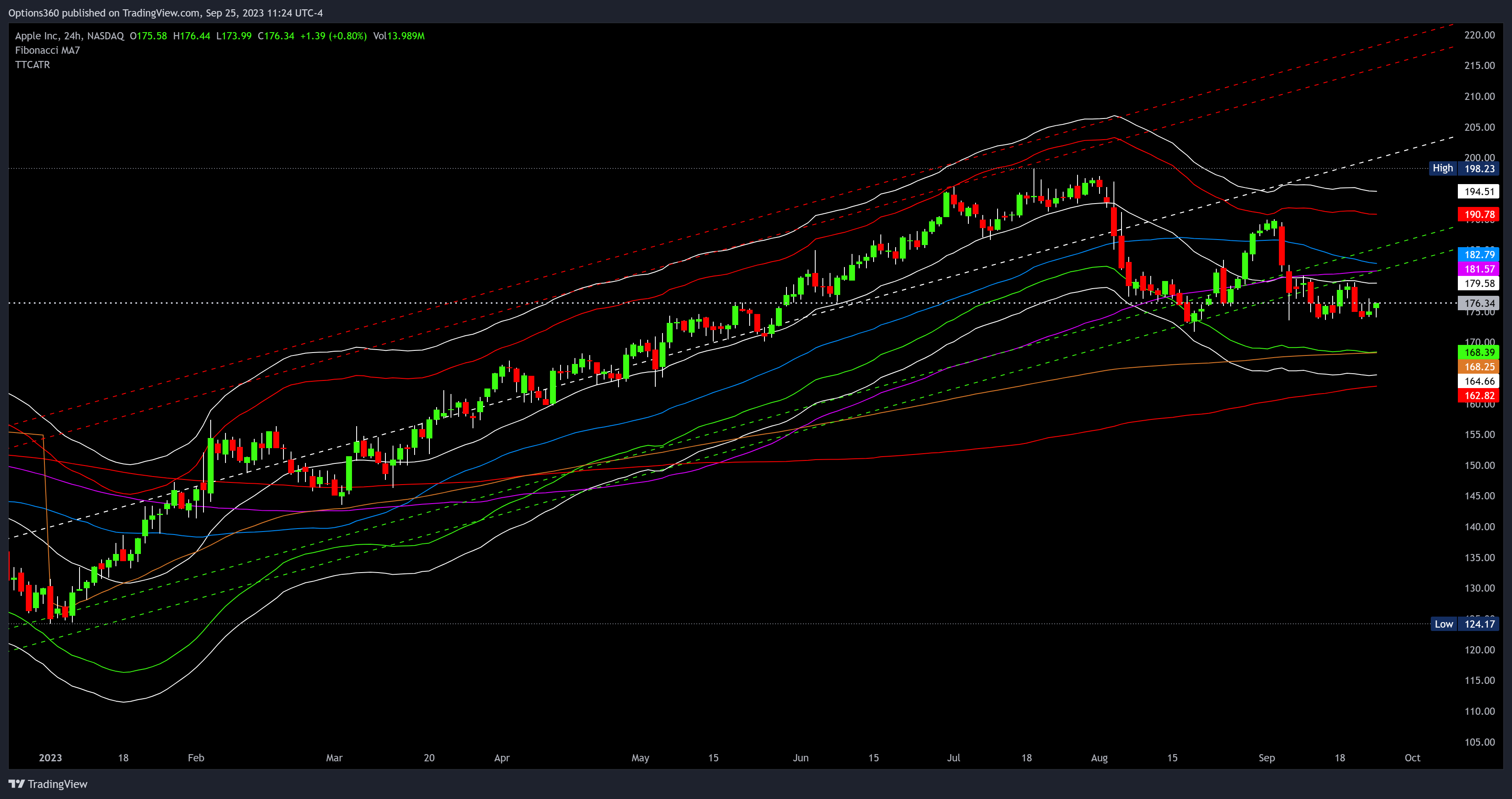Image resolution: width=1512 pixels, height=799 pixels.
Task: Click the white 179.58 price tag
Action: [x=1479, y=283]
